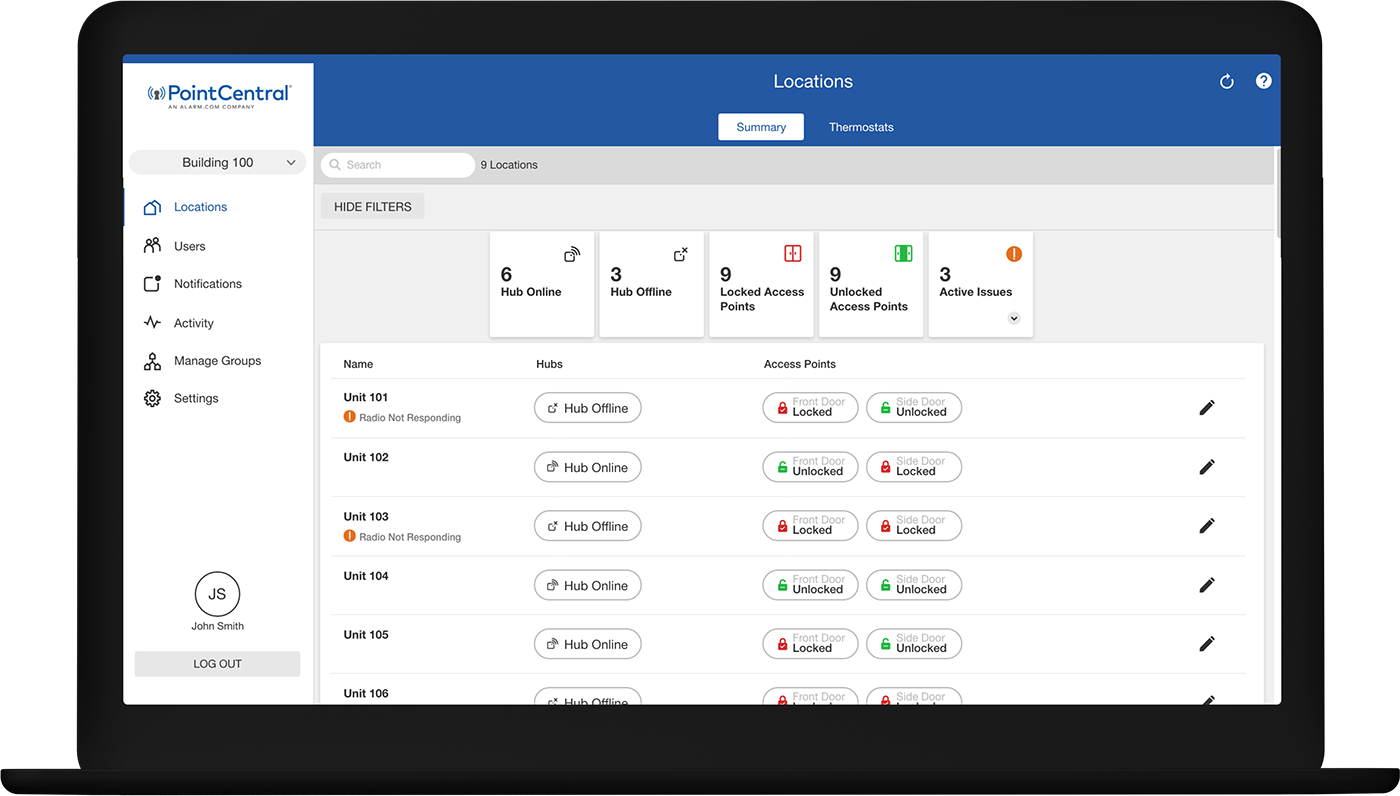Click the refresh icon in header
Screen dimensions: 1400x796
pyautogui.click(x=1227, y=82)
